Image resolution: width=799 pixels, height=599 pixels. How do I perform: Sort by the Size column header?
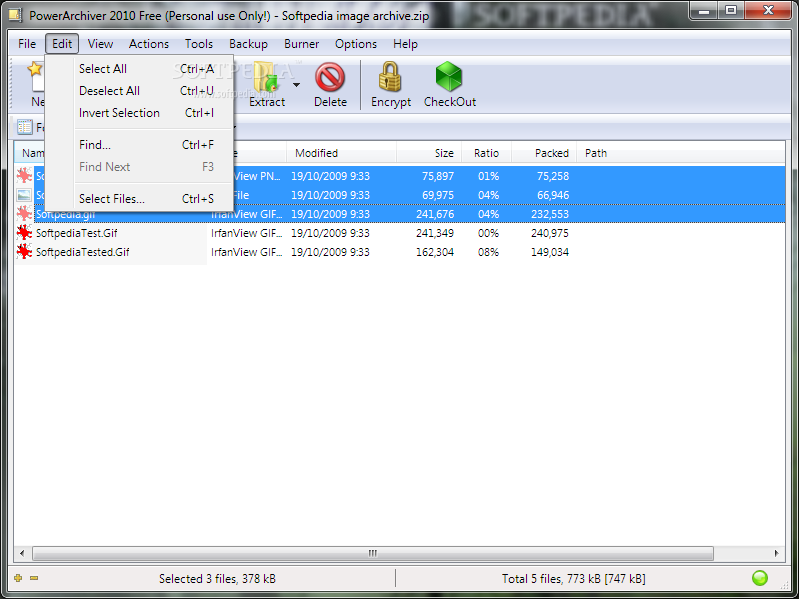(x=429, y=153)
